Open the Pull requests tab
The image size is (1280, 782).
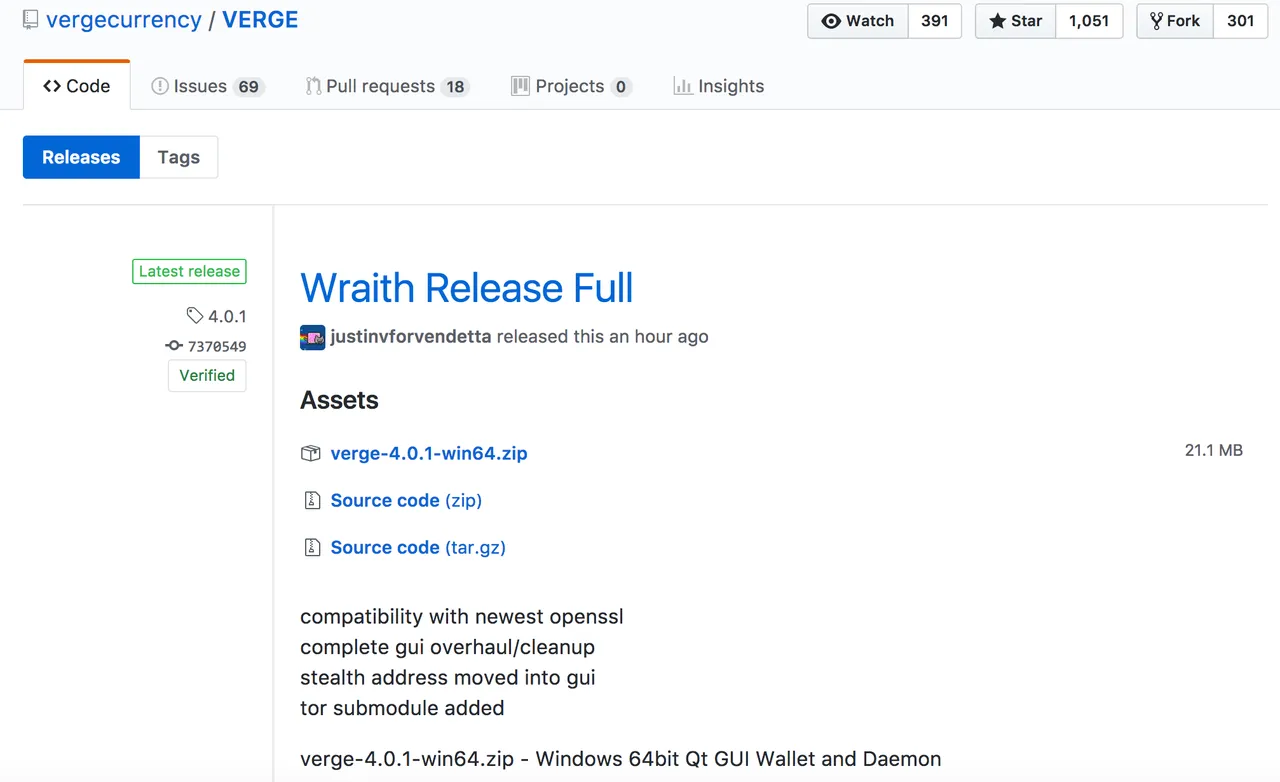pyautogui.click(x=387, y=86)
